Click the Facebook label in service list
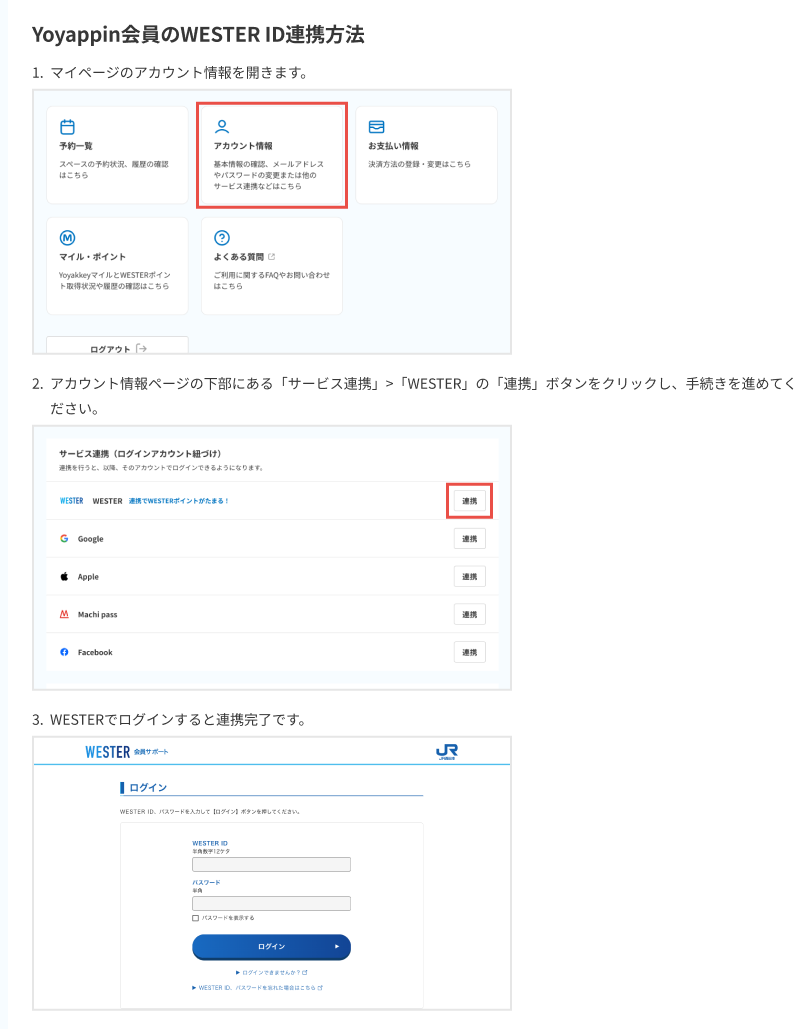The image size is (809, 1029). tap(95, 652)
